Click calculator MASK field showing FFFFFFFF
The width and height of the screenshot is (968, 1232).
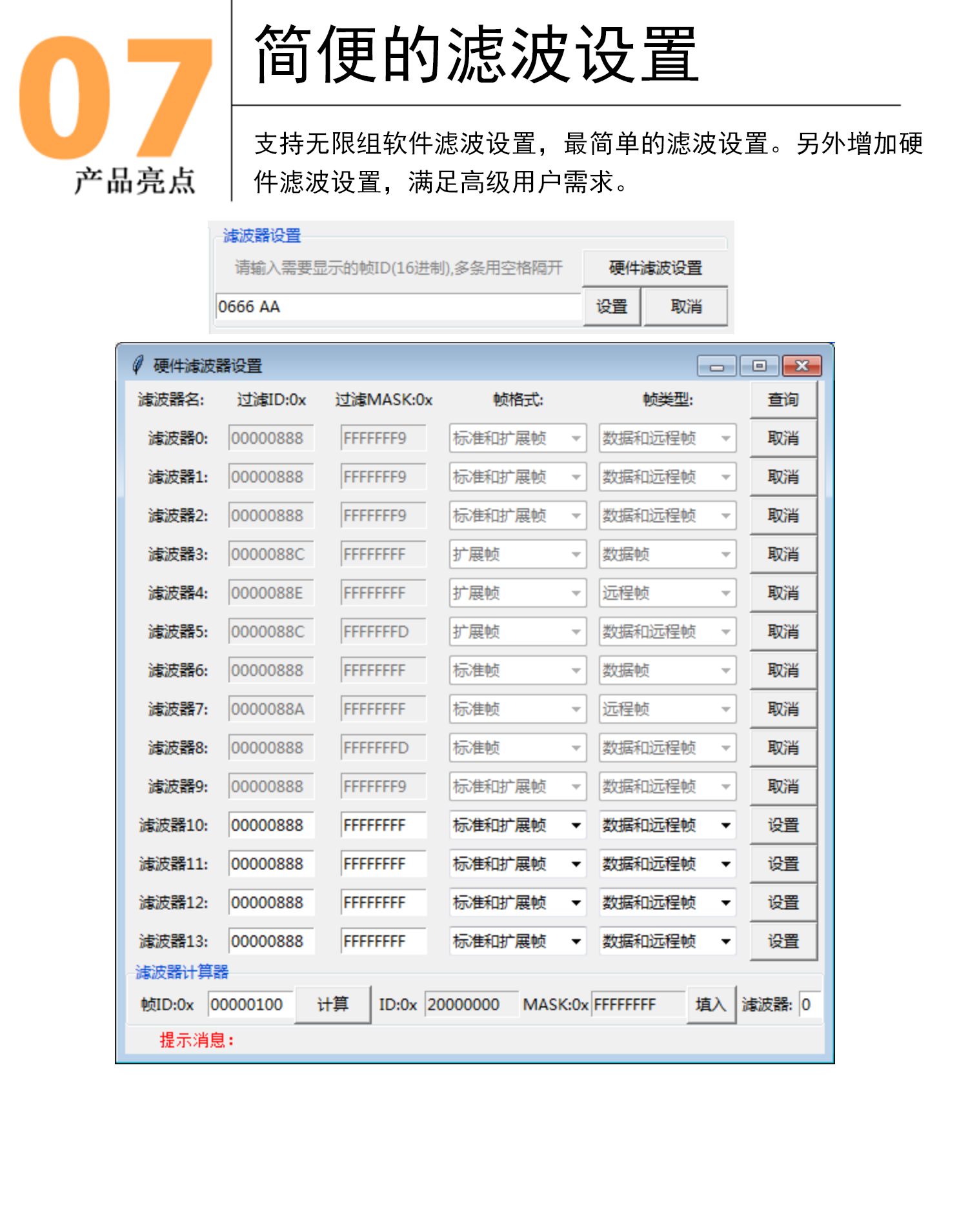638,1005
